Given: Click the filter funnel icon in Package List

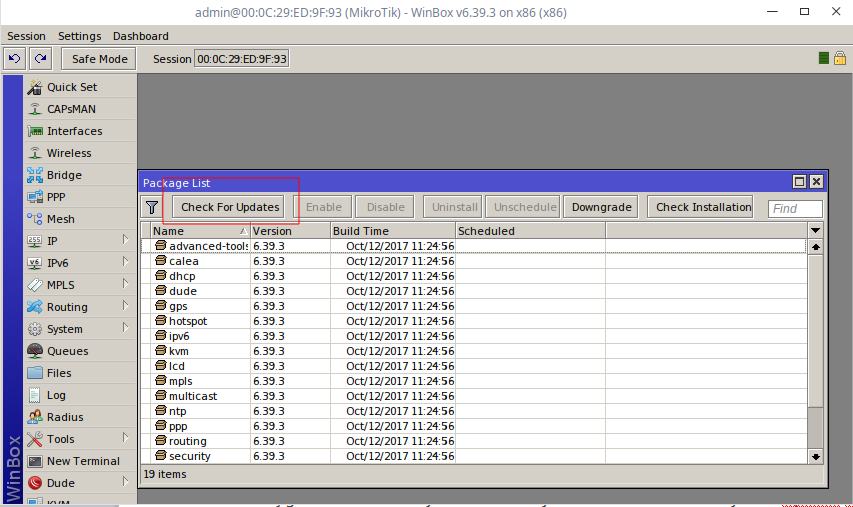Looking at the screenshot, I should 152,207.
